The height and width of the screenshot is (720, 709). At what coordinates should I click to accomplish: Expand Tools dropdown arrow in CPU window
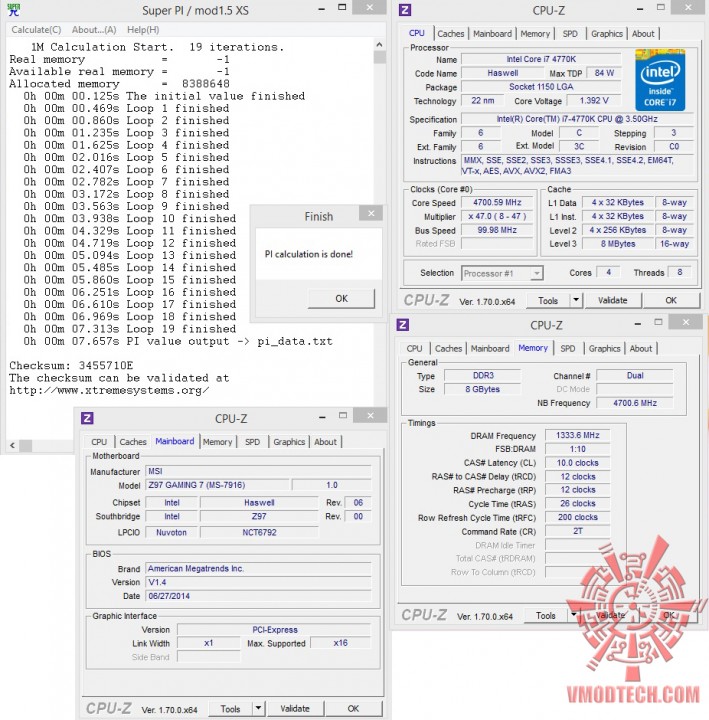click(576, 300)
